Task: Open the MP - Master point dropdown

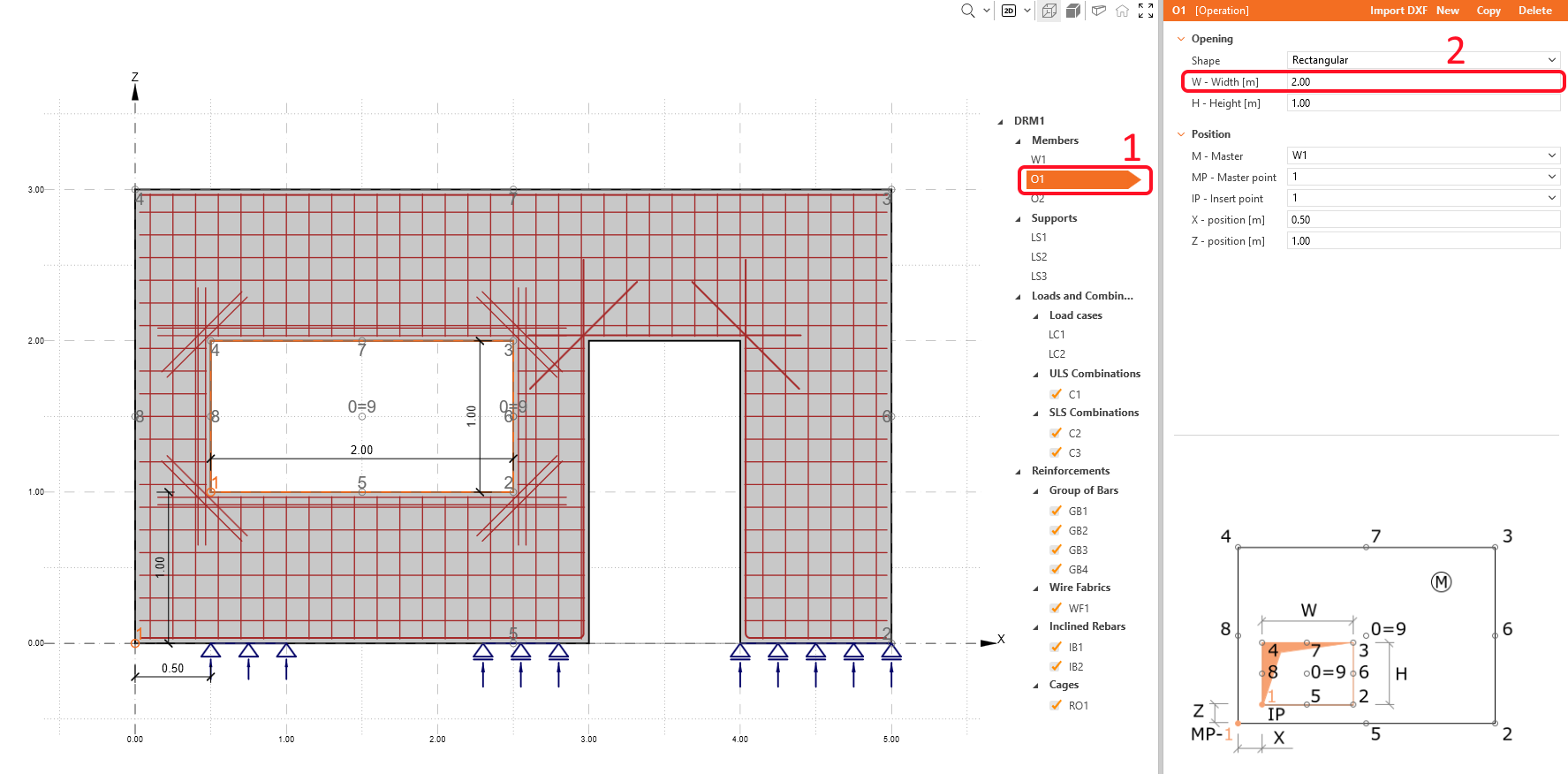Action: point(1423,177)
